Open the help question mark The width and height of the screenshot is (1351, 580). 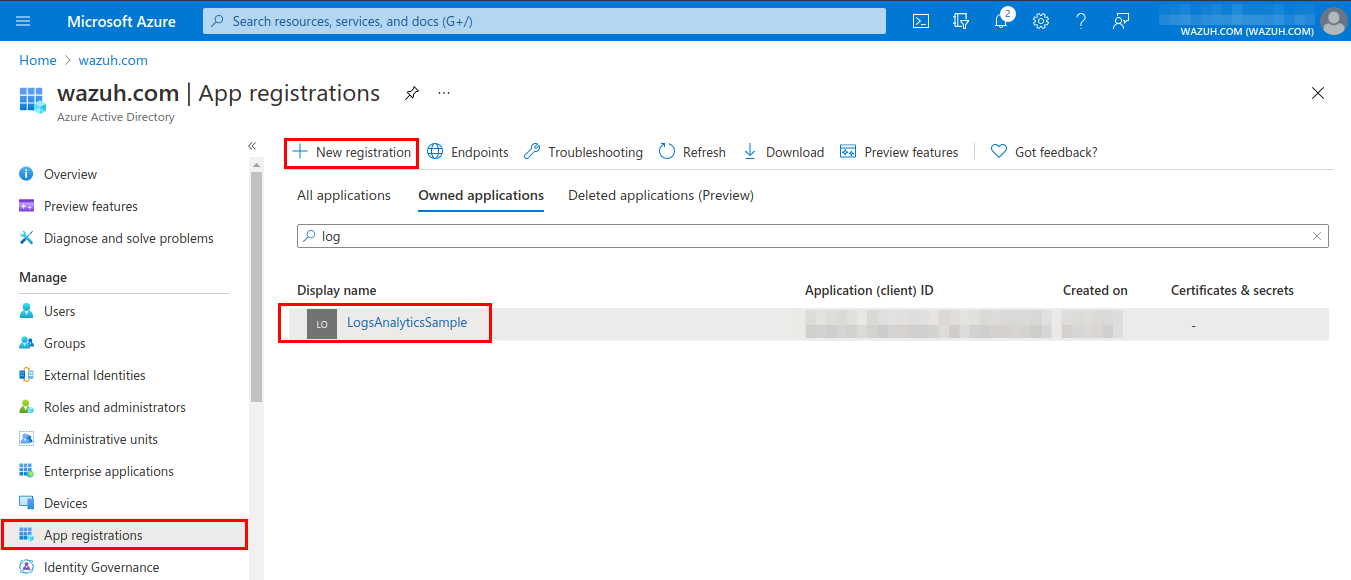tap(1081, 21)
